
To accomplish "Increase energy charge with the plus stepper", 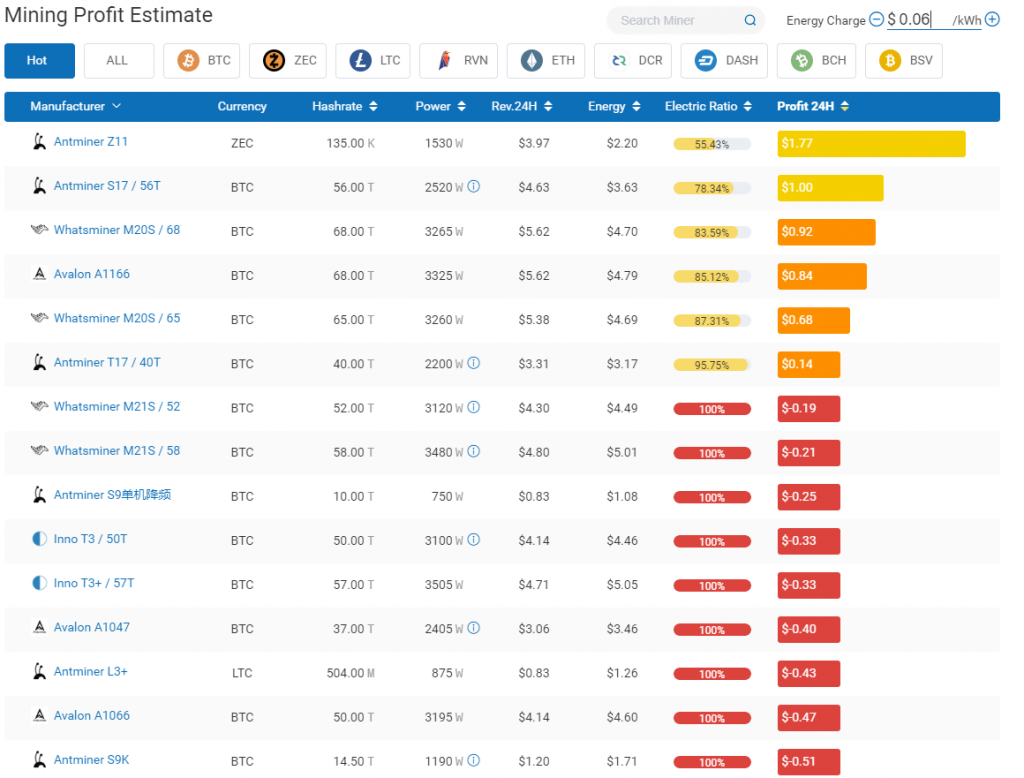I will click(990, 18).
